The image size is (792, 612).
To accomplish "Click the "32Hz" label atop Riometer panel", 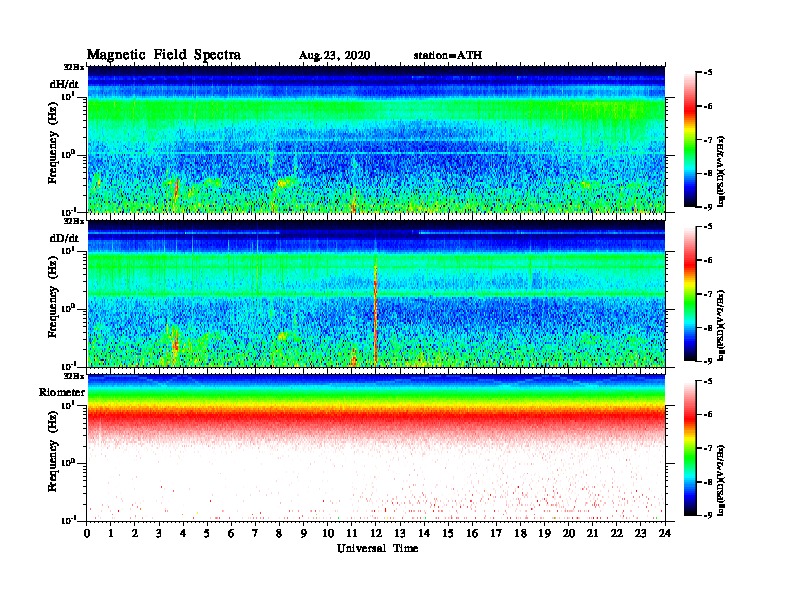I will tap(73, 376).
